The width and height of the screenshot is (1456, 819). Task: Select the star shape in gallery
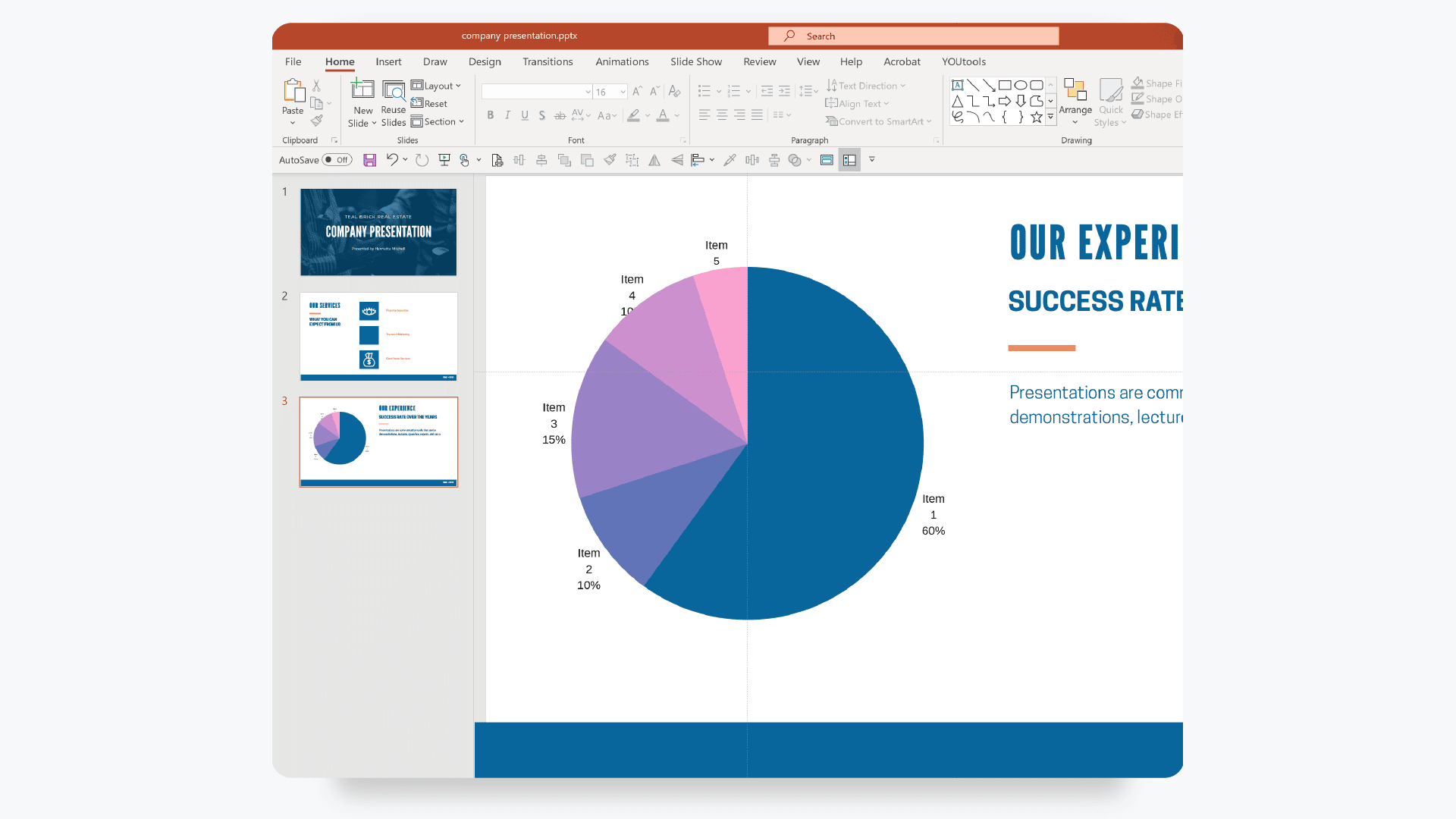(x=1037, y=117)
